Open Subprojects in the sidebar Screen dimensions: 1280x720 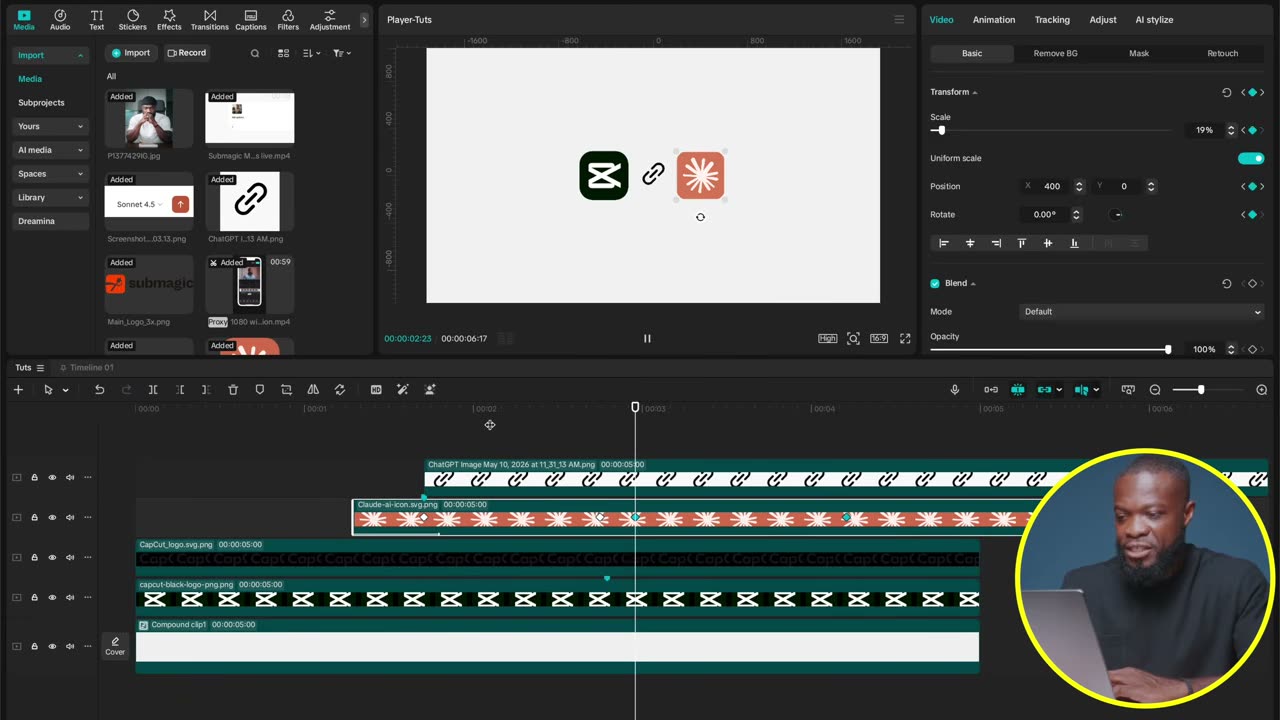tap(41, 103)
